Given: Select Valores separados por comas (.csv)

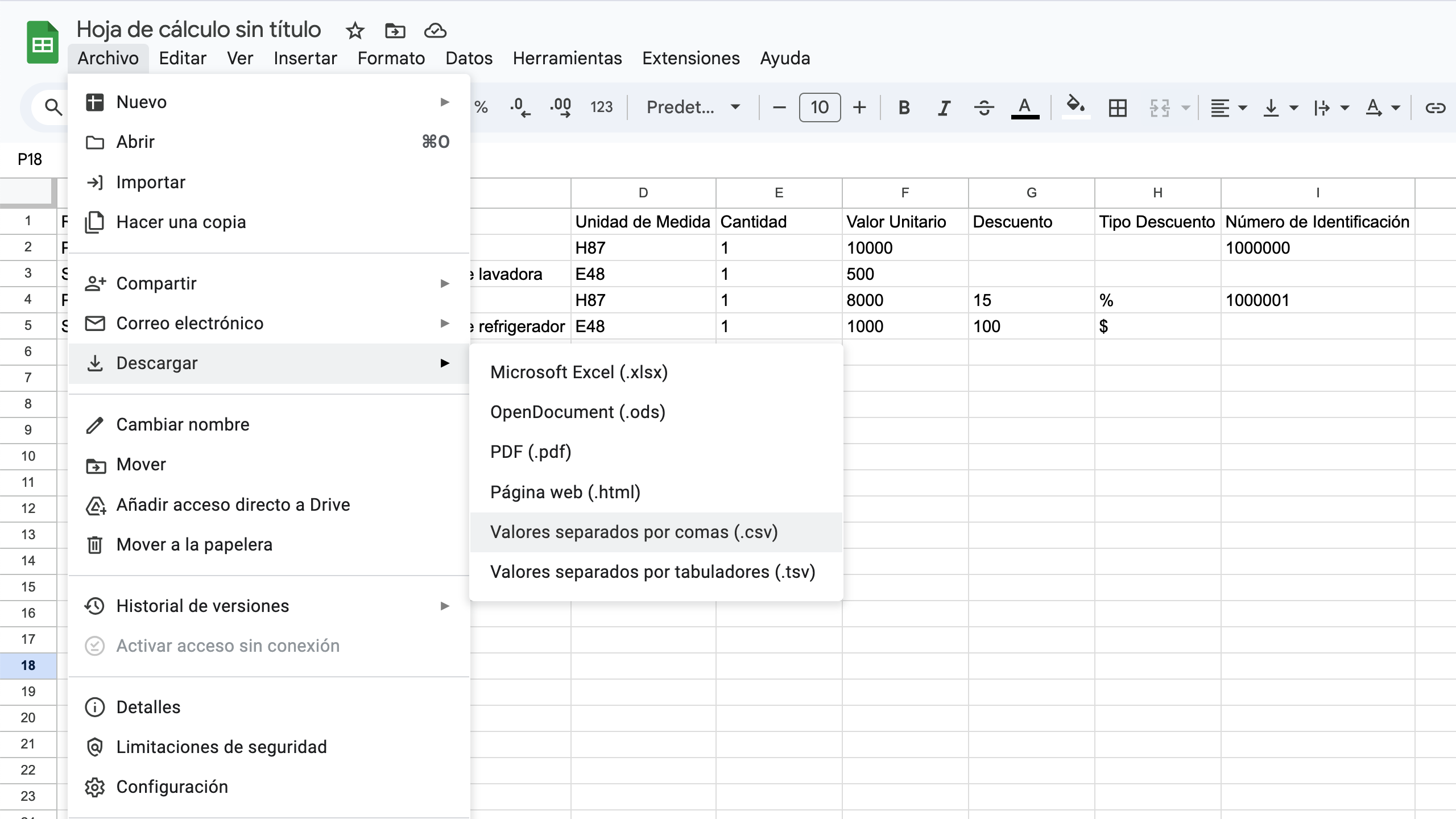Looking at the screenshot, I should 634,532.
